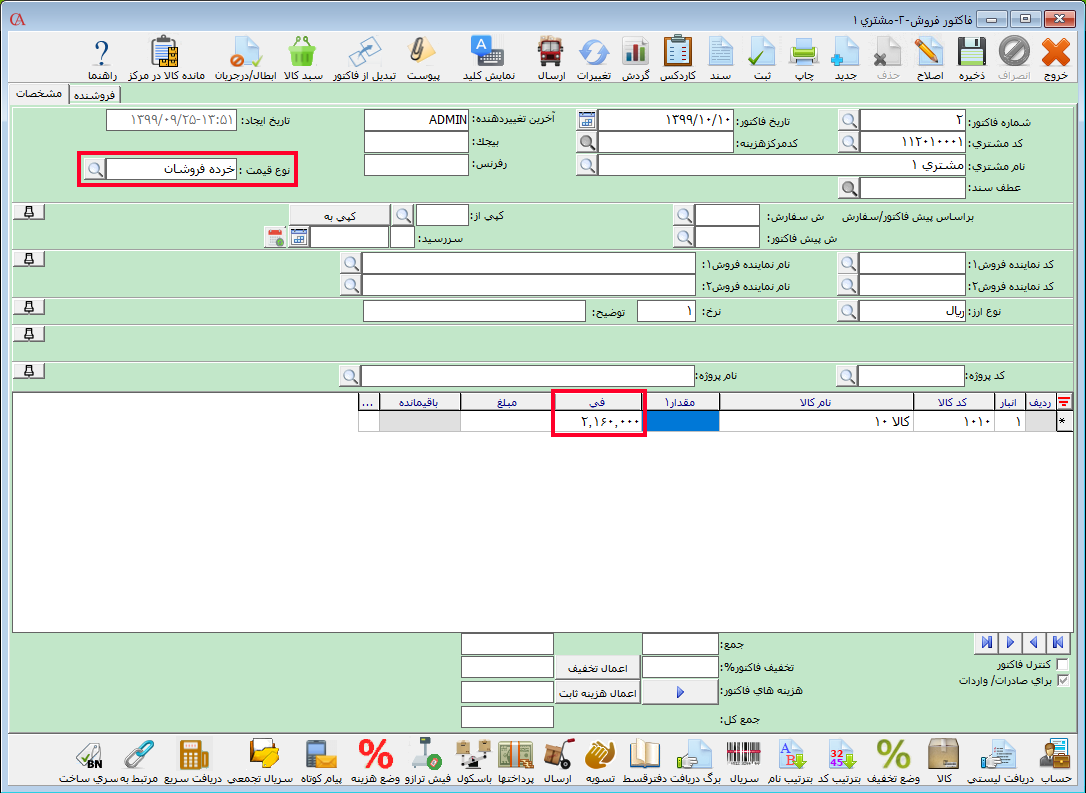Open the وضع تخفیف (discount status) icon
Viewport: 1086px width, 793px height.
(893, 760)
